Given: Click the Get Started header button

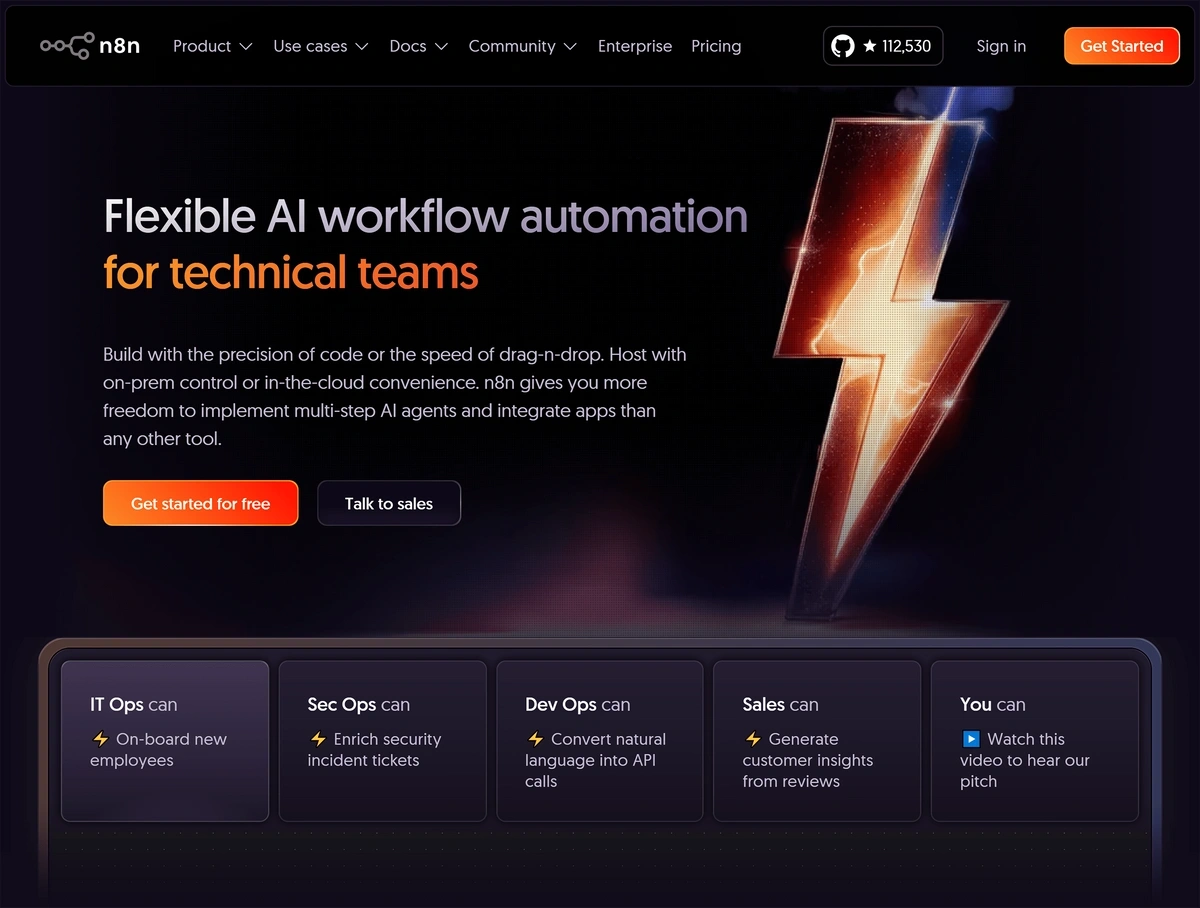Looking at the screenshot, I should [1122, 46].
